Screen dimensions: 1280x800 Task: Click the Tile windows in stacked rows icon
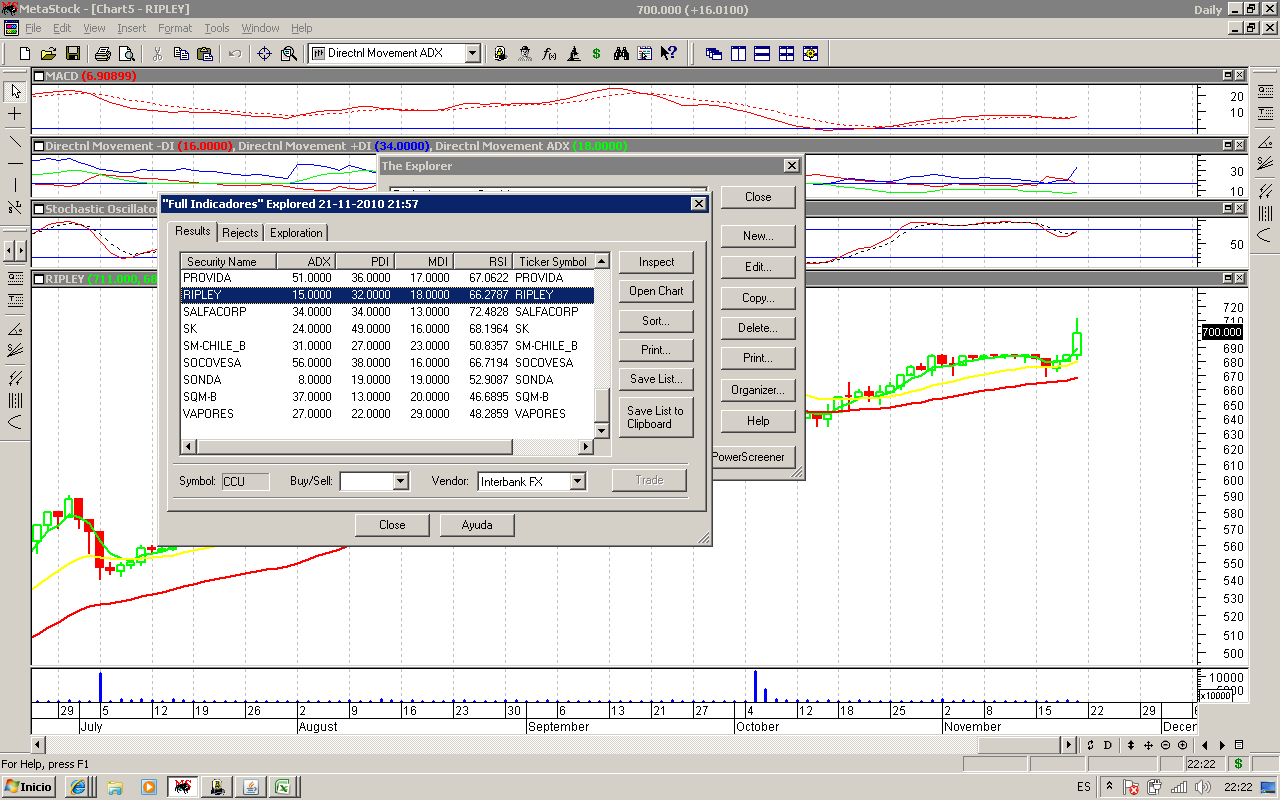point(762,53)
